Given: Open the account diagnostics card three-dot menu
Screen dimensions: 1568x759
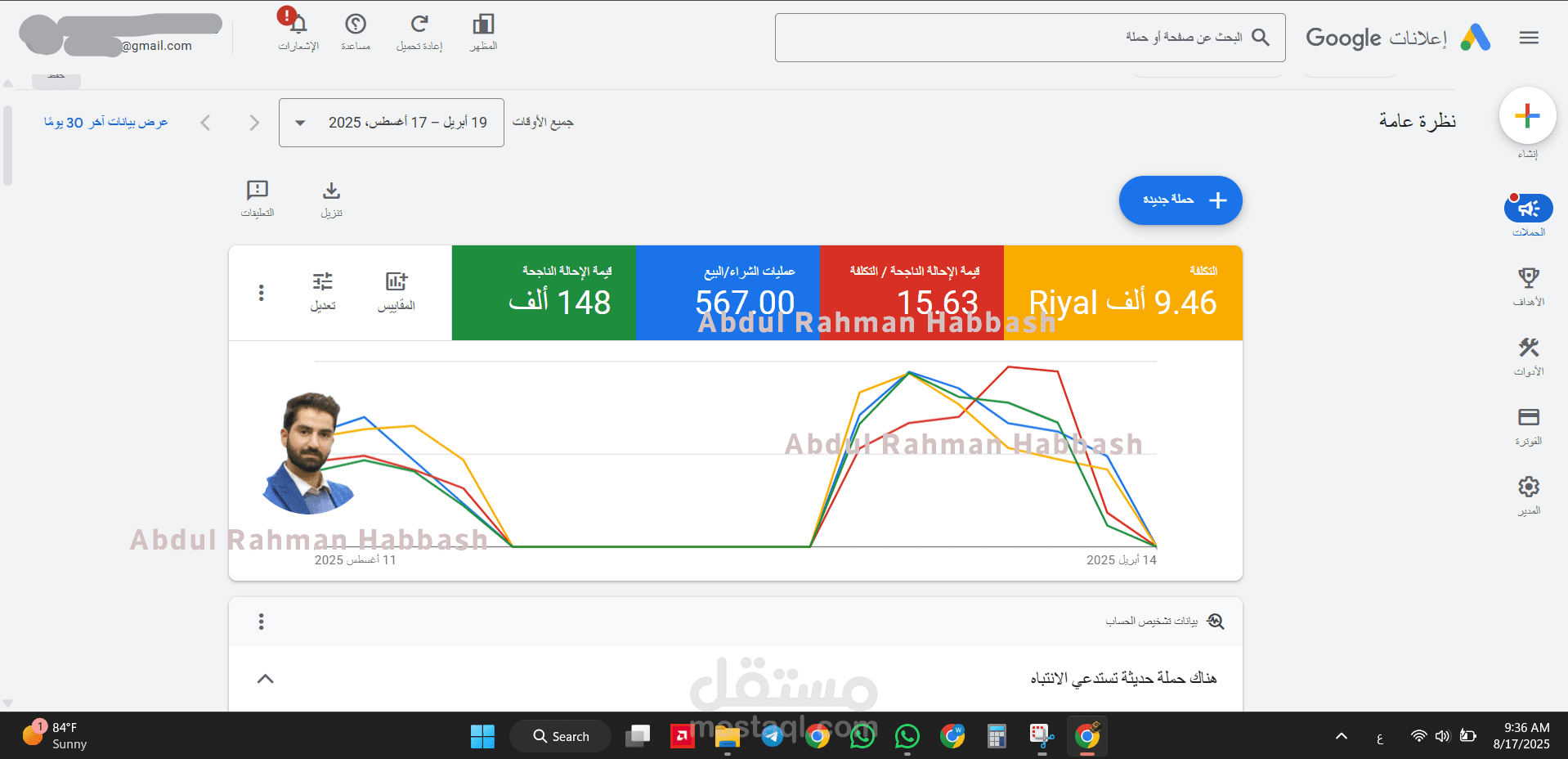Looking at the screenshot, I should pyautogui.click(x=262, y=622).
